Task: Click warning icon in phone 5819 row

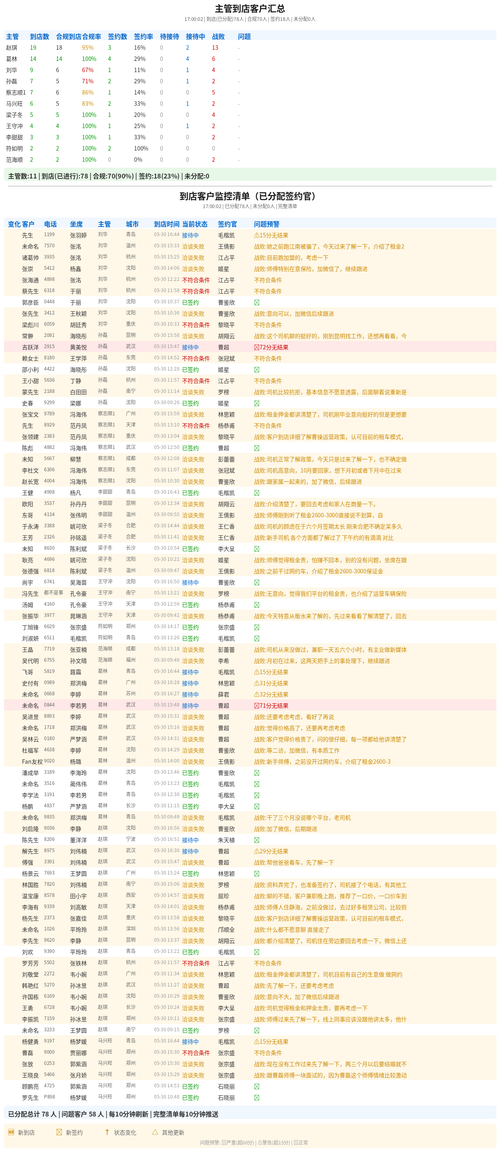Action: click(x=257, y=672)
